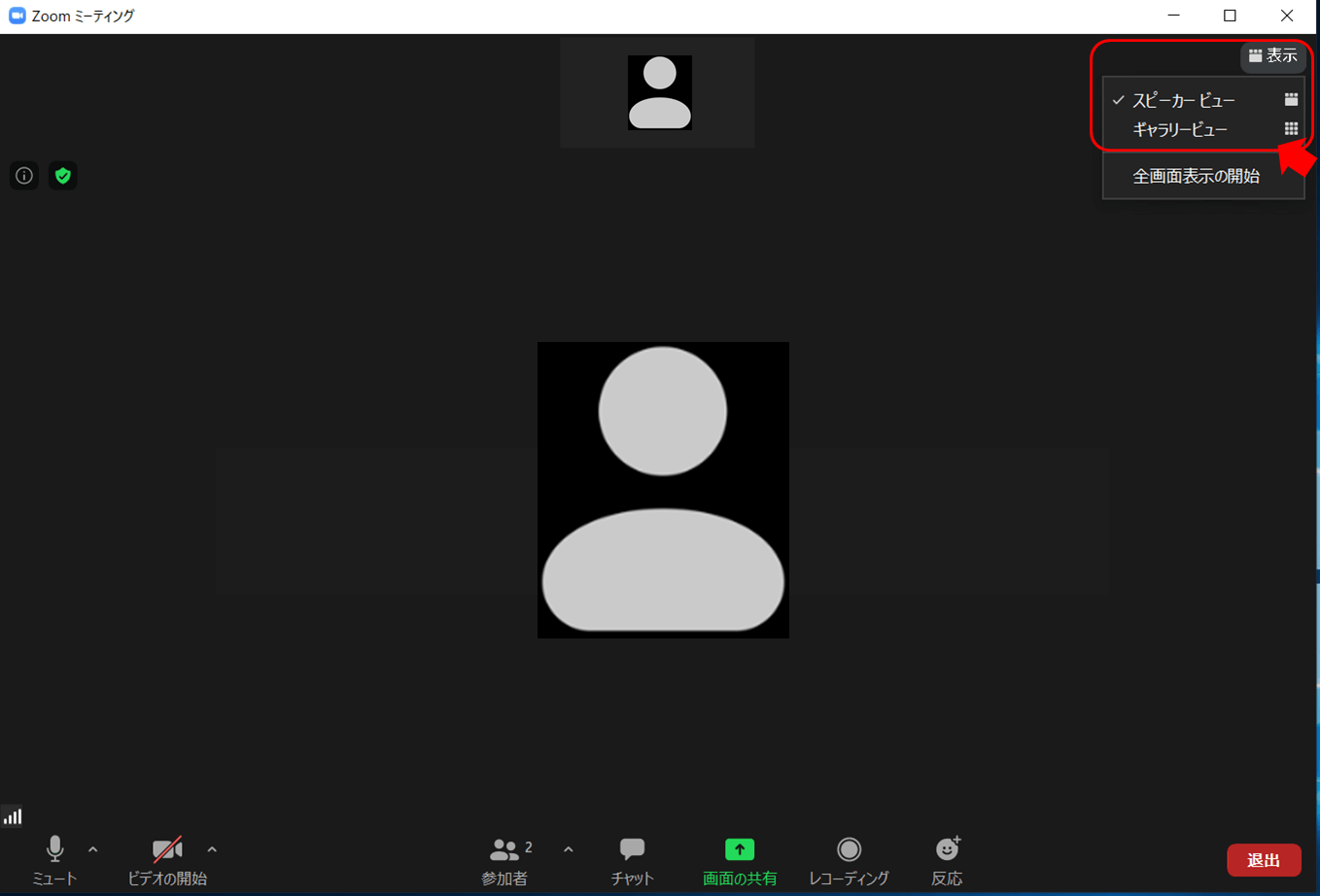Select スピーカー ビュー menu option
Screen dimensions: 1320x896
1204,100
